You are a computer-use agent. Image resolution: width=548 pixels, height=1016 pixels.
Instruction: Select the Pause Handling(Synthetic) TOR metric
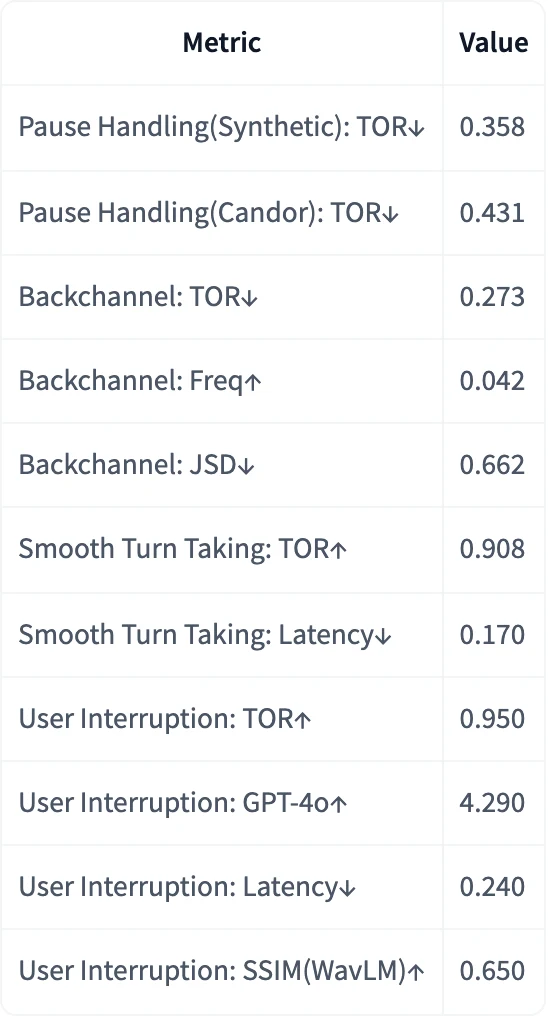[x=222, y=127]
